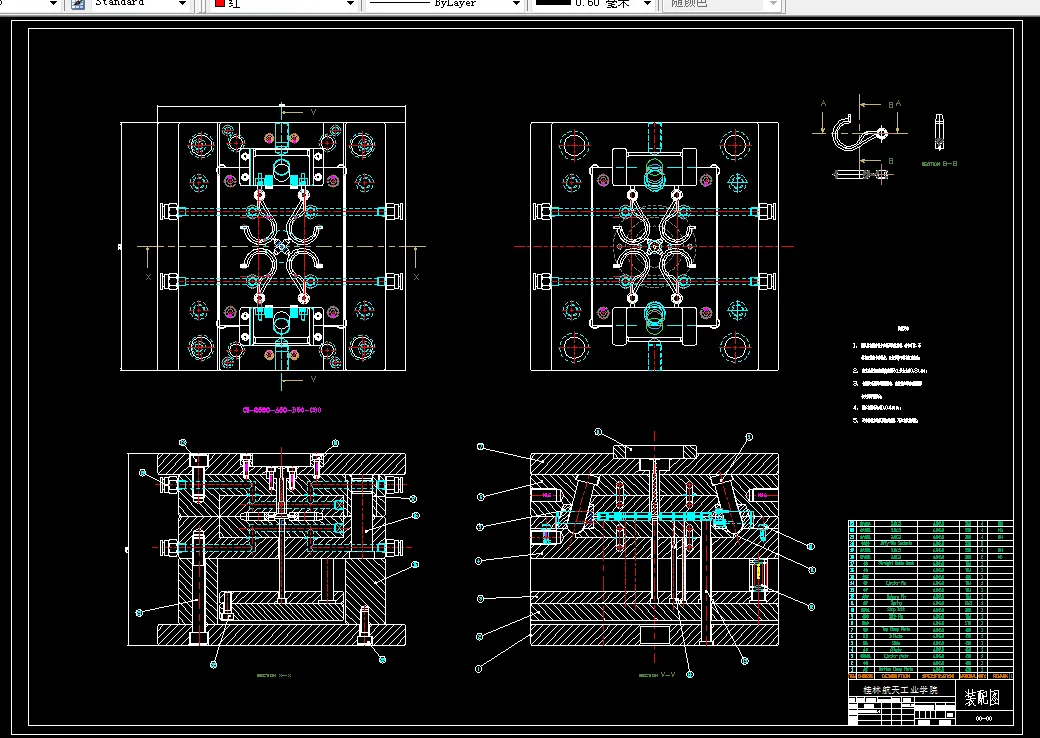Viewport: 1040px width, 738px height.
Task: Click the greyed-out 随颜色 plot style dropdown
Action: (724, 4)
